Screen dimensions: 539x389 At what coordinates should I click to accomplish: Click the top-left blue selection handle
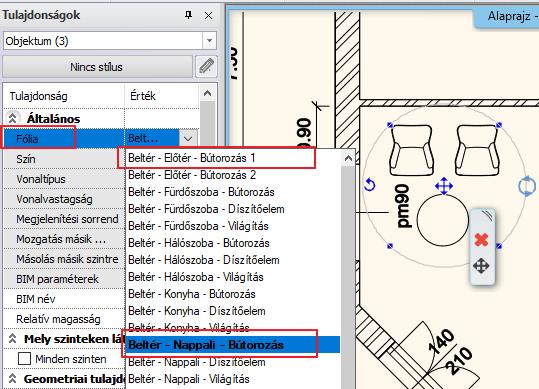point(390,125)
